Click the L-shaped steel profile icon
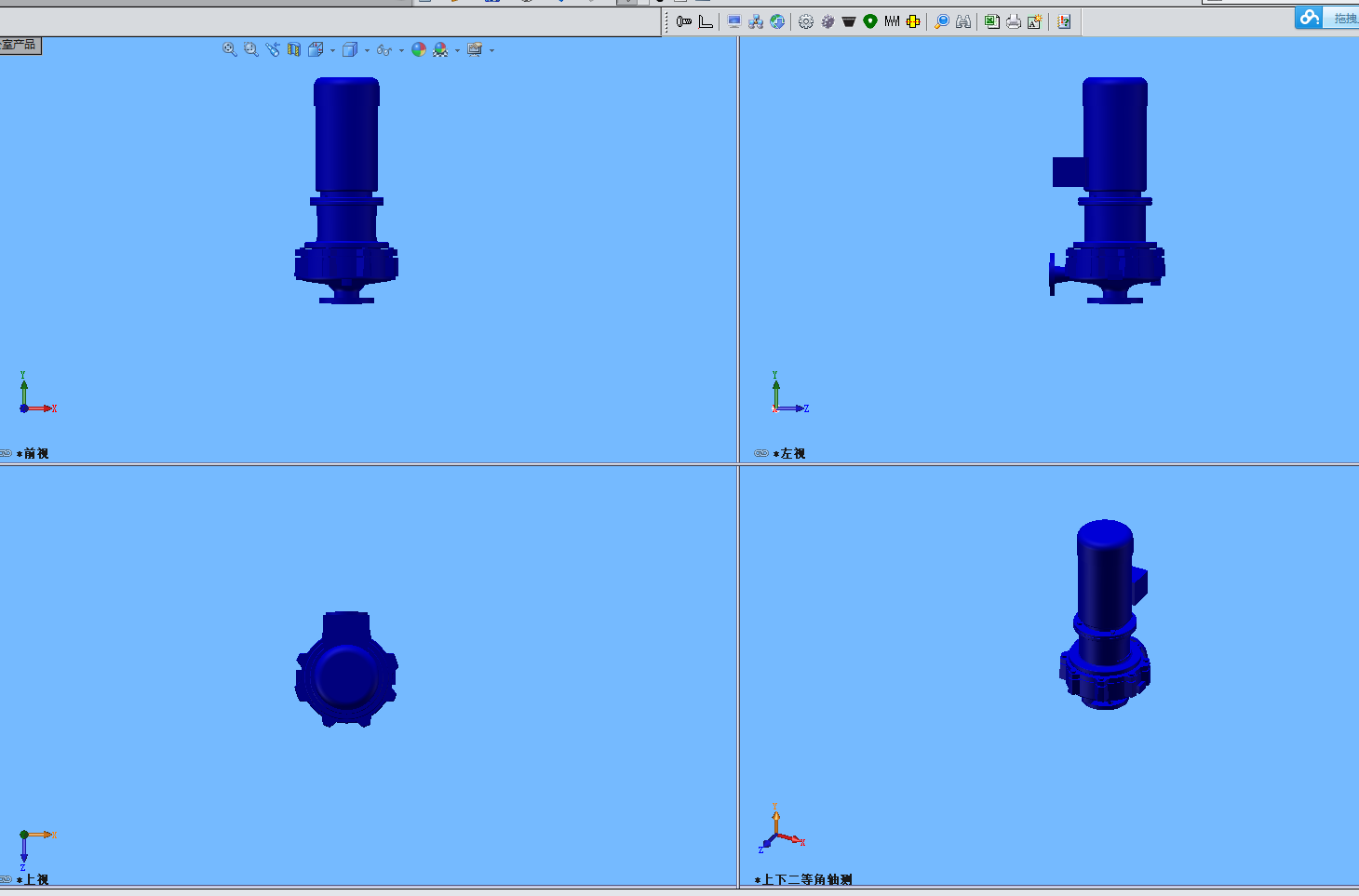The width and height of the screenshot is (1359, 896). pyautogui.click(x=706, y=21)
